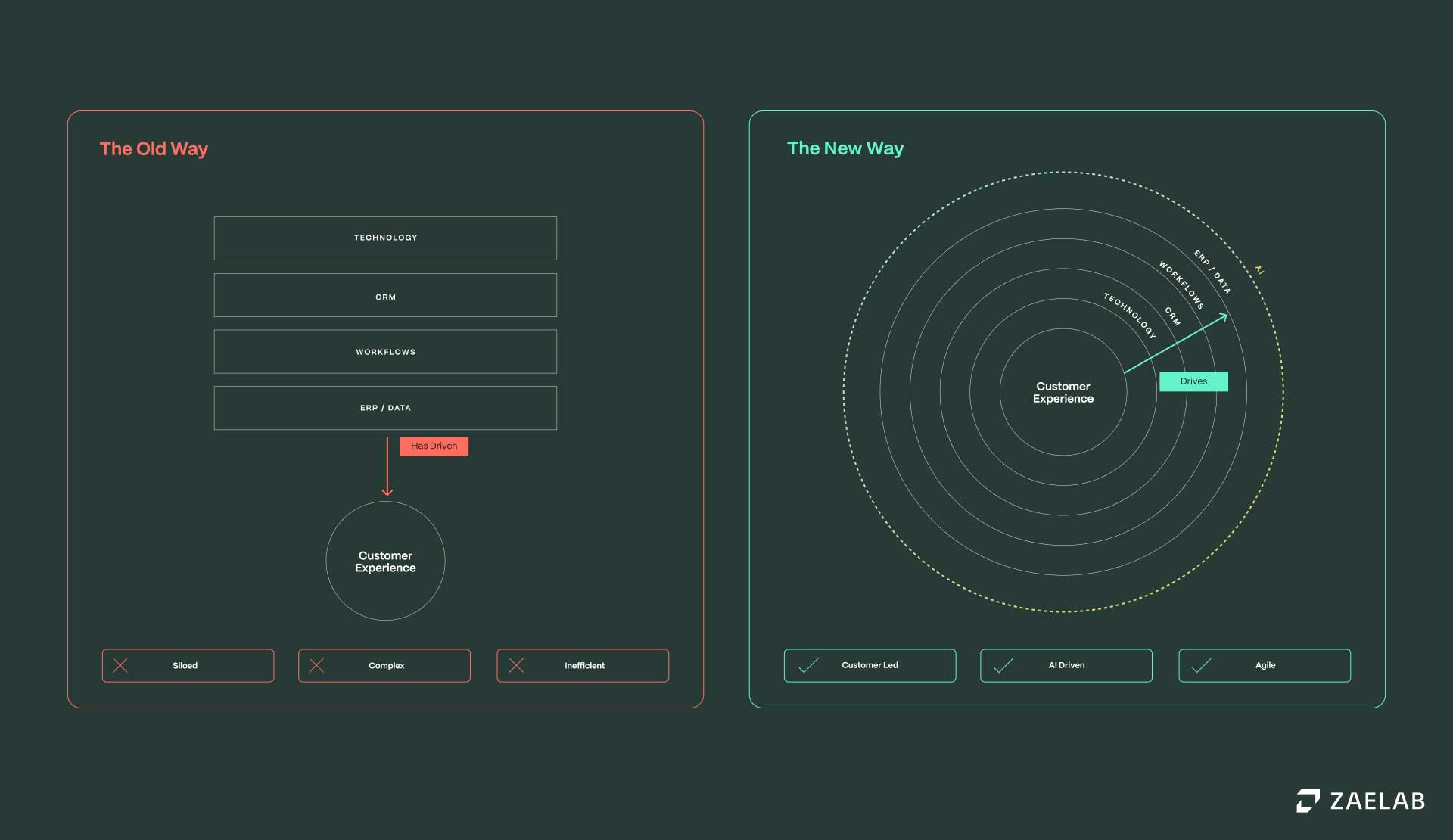
Task: Click the Zaelab logo icon
Action: pyautogui.click(x=1308, y=801)
